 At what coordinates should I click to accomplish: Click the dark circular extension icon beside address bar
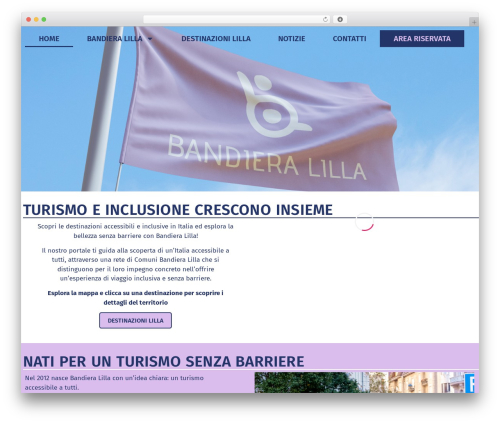tap(340, 19)
